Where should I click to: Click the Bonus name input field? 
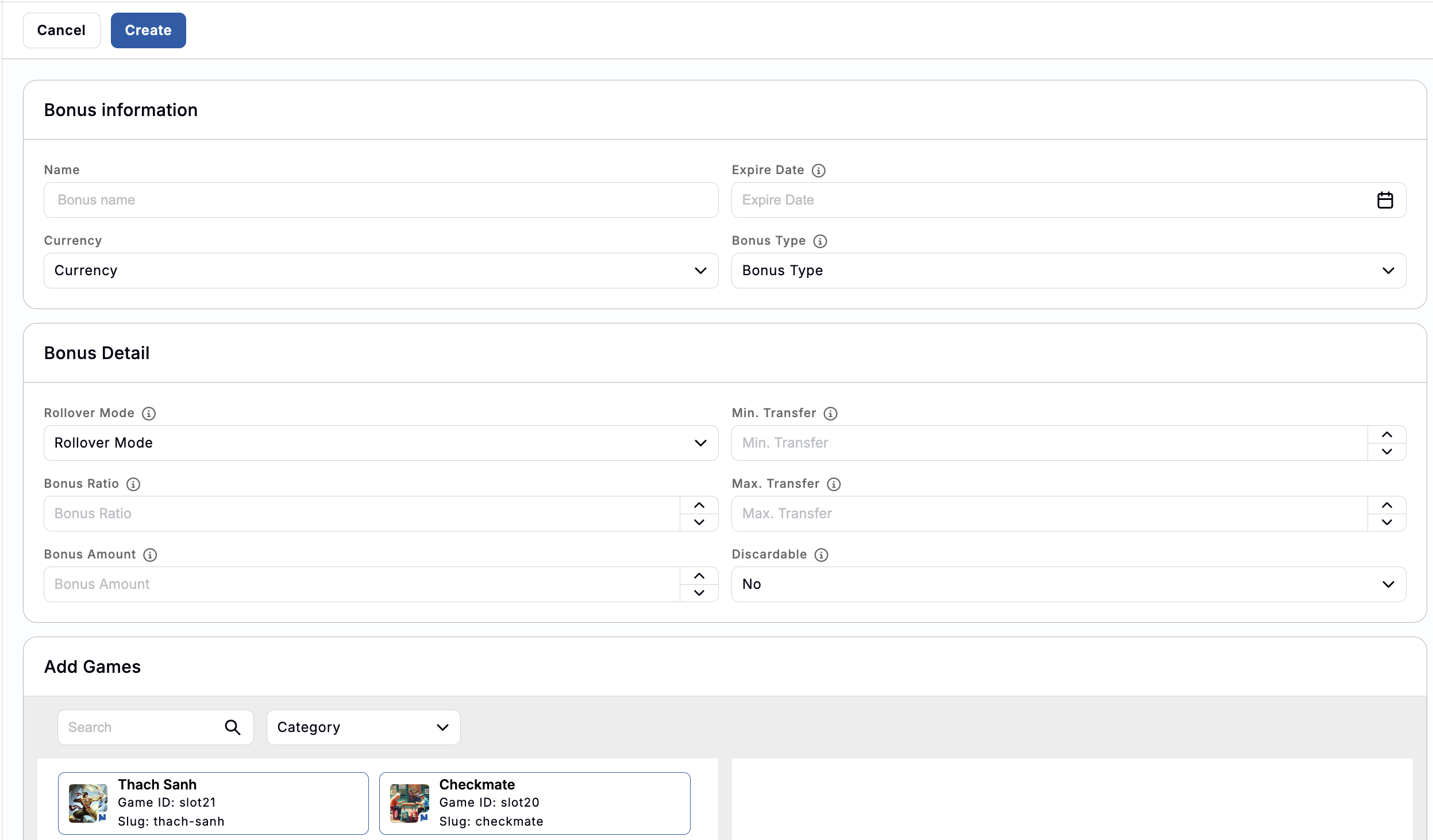pos(380,199)
